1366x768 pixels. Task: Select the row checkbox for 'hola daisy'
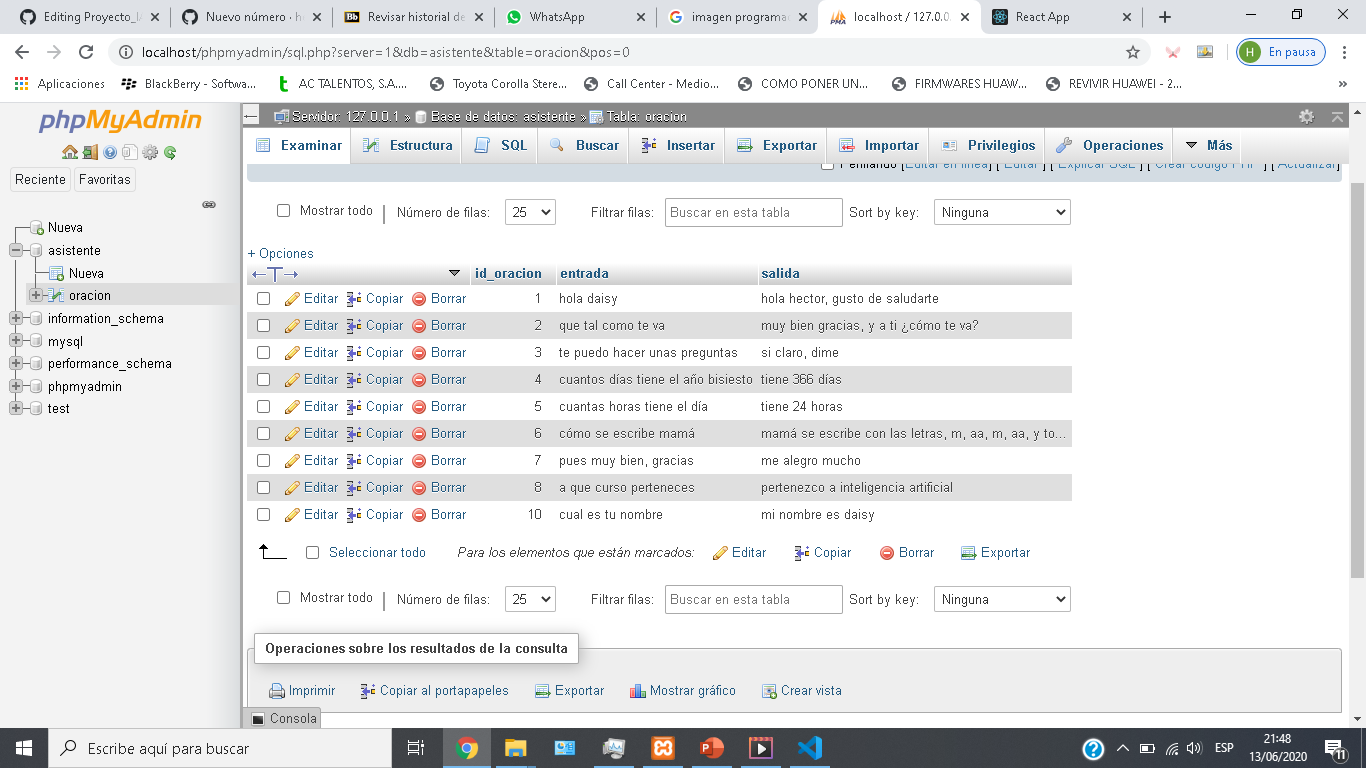click(x=265, y=298)
